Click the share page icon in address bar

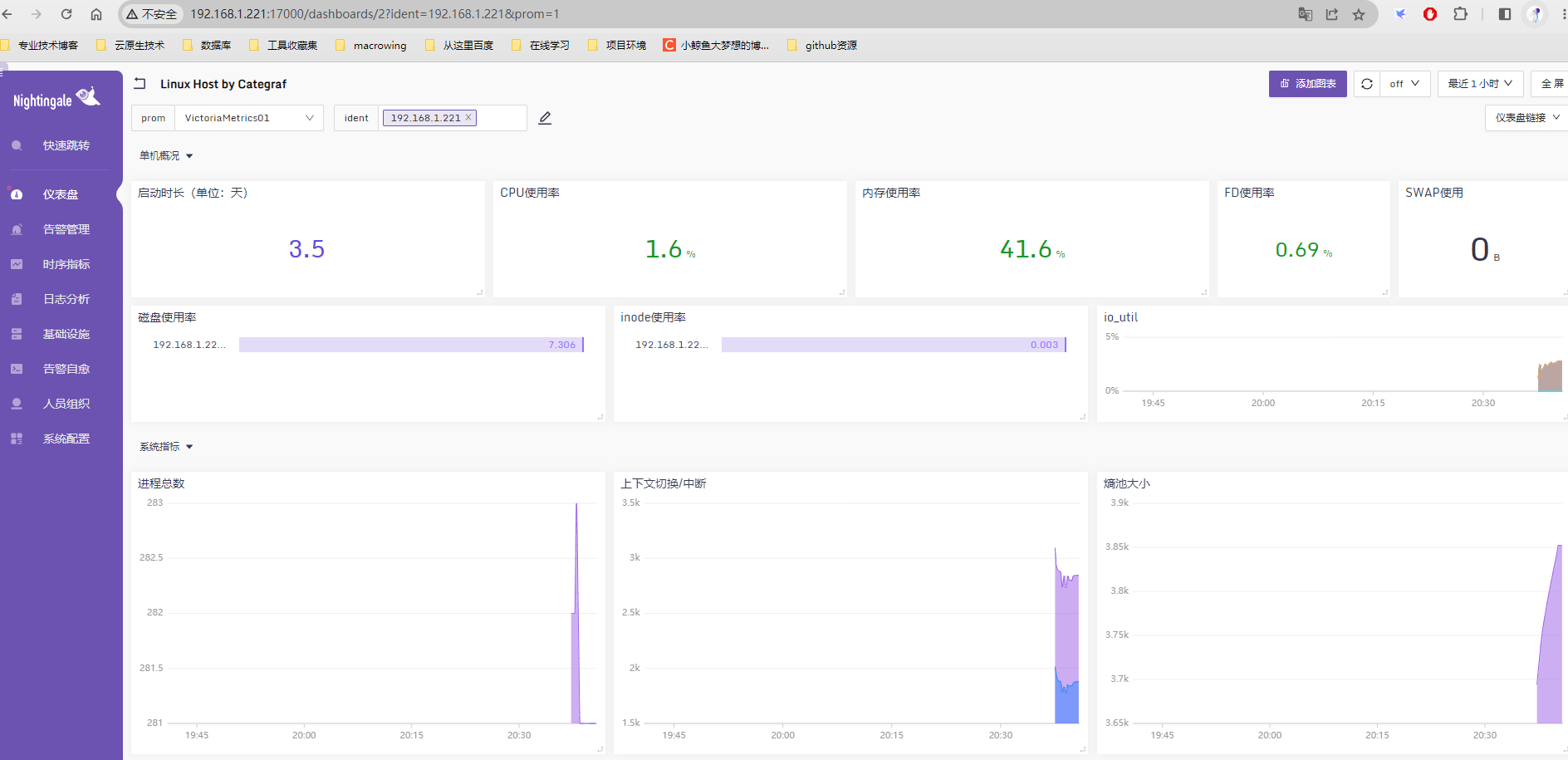click(1332, 14)
